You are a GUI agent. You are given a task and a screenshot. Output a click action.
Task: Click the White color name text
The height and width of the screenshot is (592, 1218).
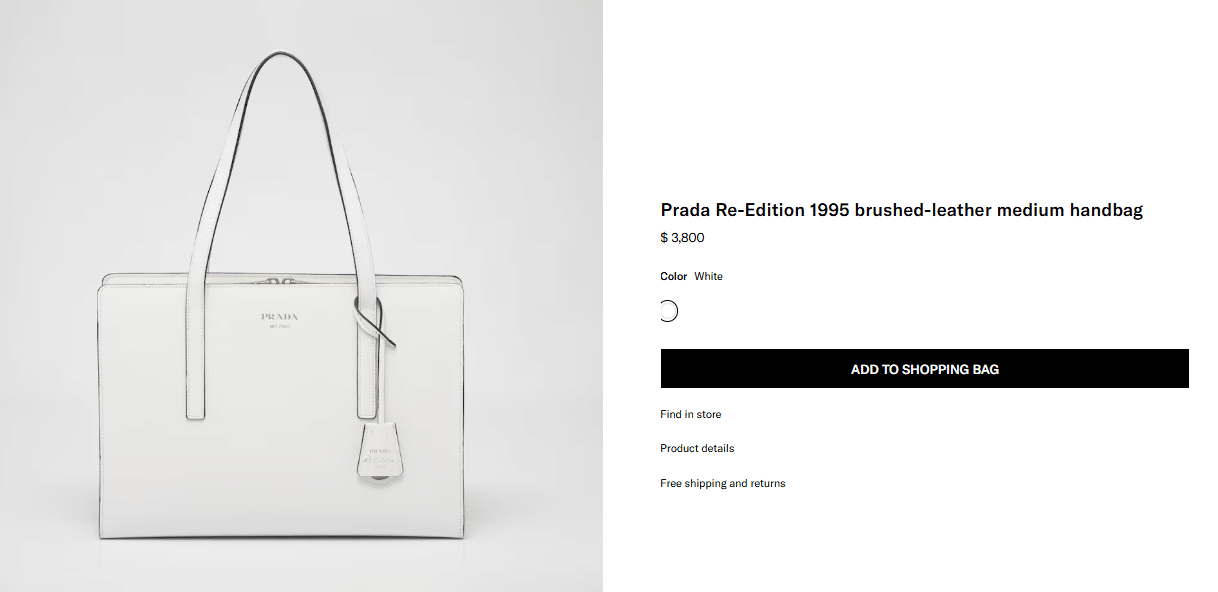[708, 276]
